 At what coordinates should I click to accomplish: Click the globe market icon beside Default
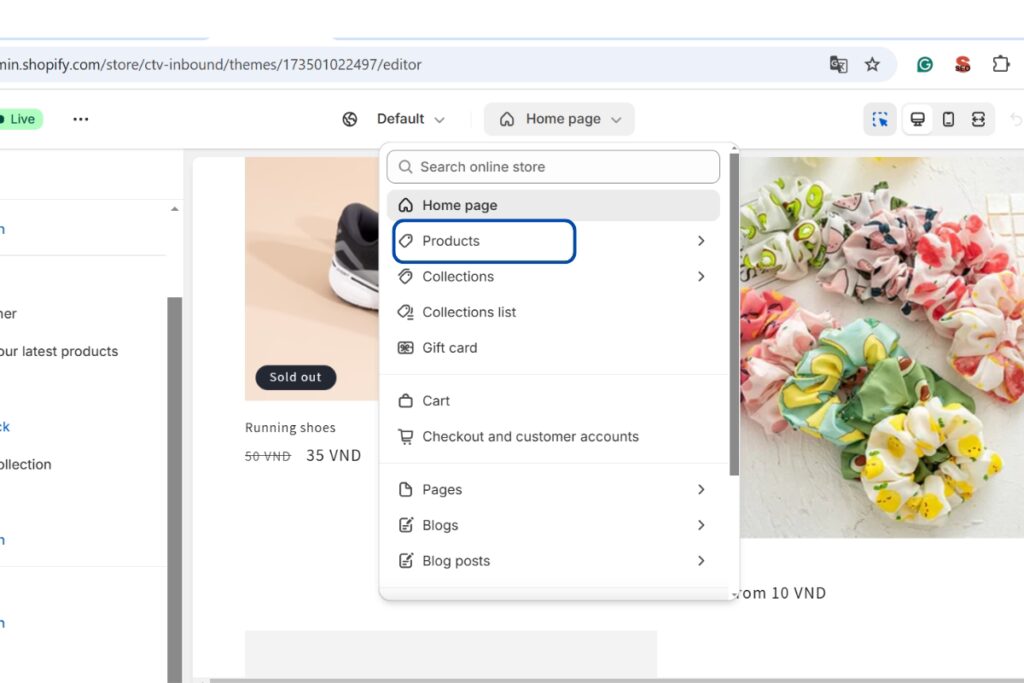(350, 119)
